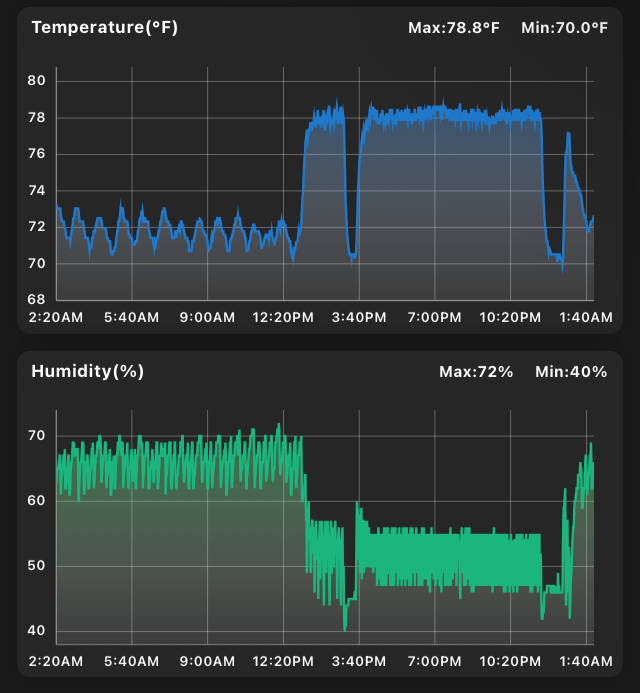Click the 1:40AM label under humidity chart
The height and width of the screenshot is (693, 640).
pos(586,661)
